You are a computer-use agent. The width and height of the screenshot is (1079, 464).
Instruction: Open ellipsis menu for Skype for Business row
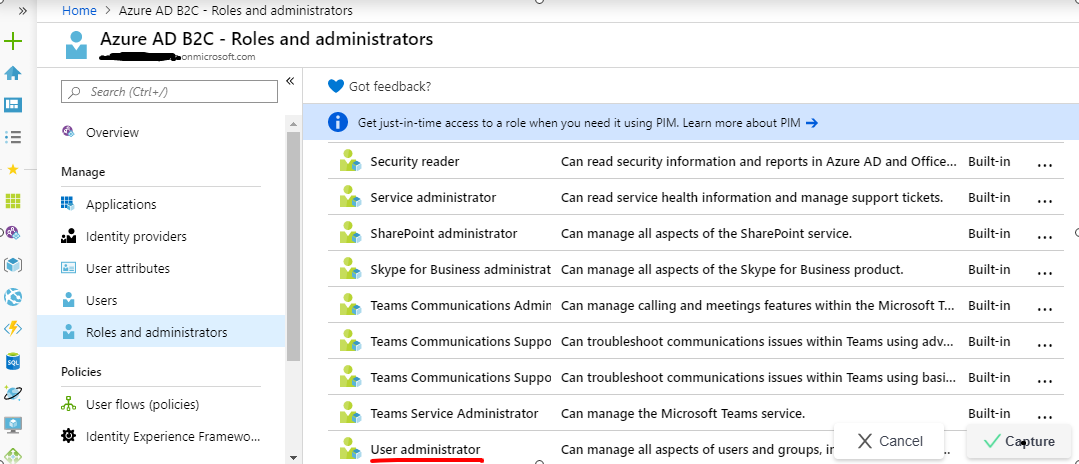click(1045, 272)
